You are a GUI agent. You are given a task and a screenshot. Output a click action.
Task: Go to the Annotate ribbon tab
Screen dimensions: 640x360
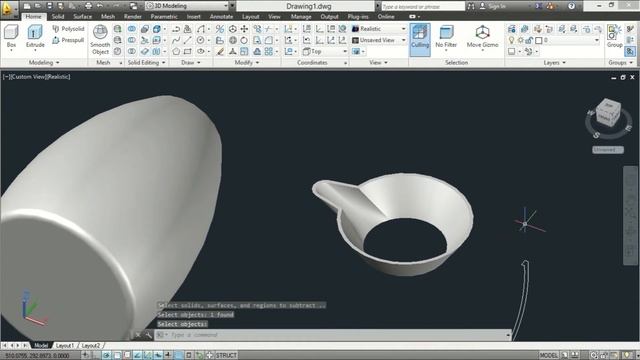[221, 17]
